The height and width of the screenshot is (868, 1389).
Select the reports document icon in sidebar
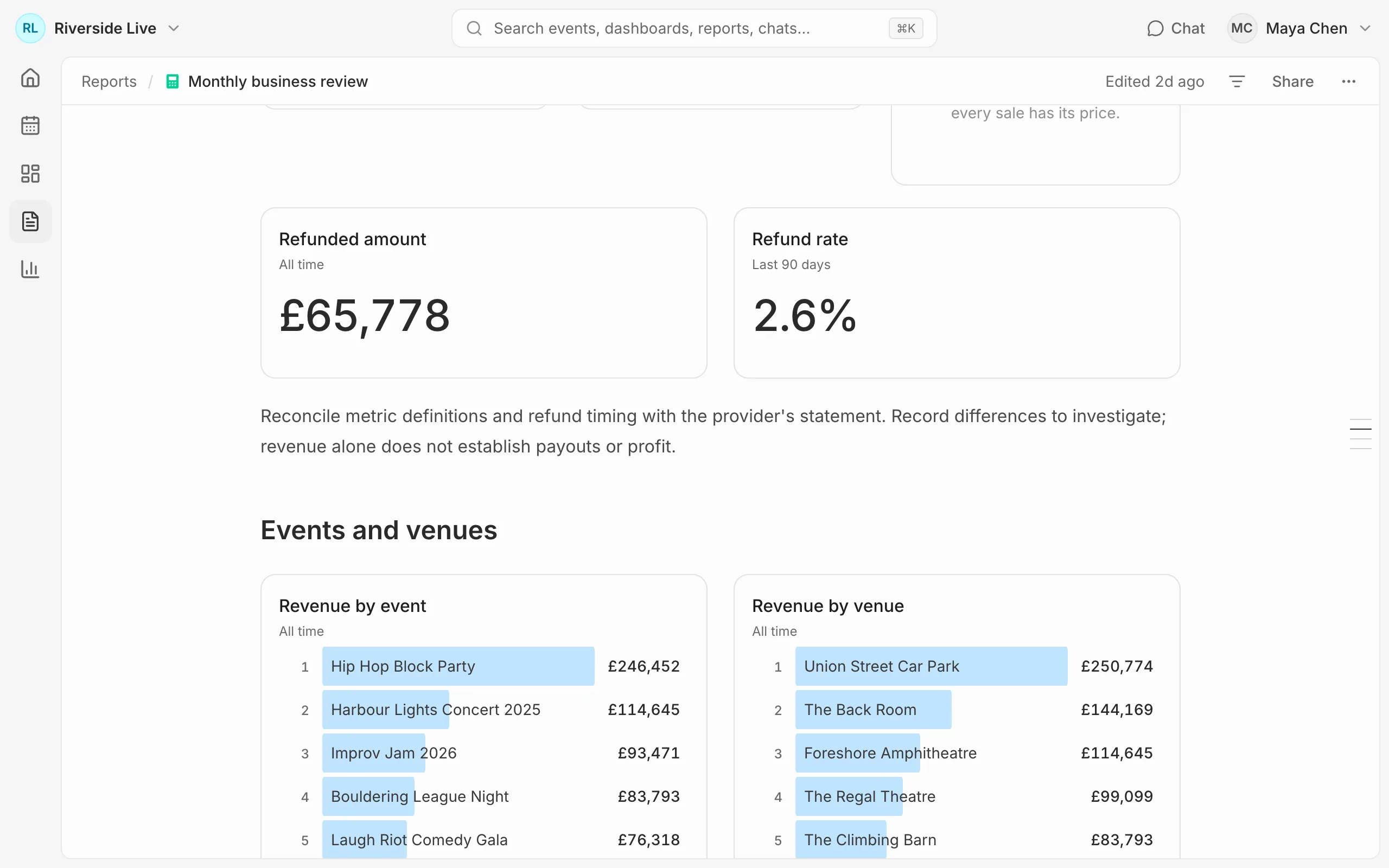coord(30,221)
